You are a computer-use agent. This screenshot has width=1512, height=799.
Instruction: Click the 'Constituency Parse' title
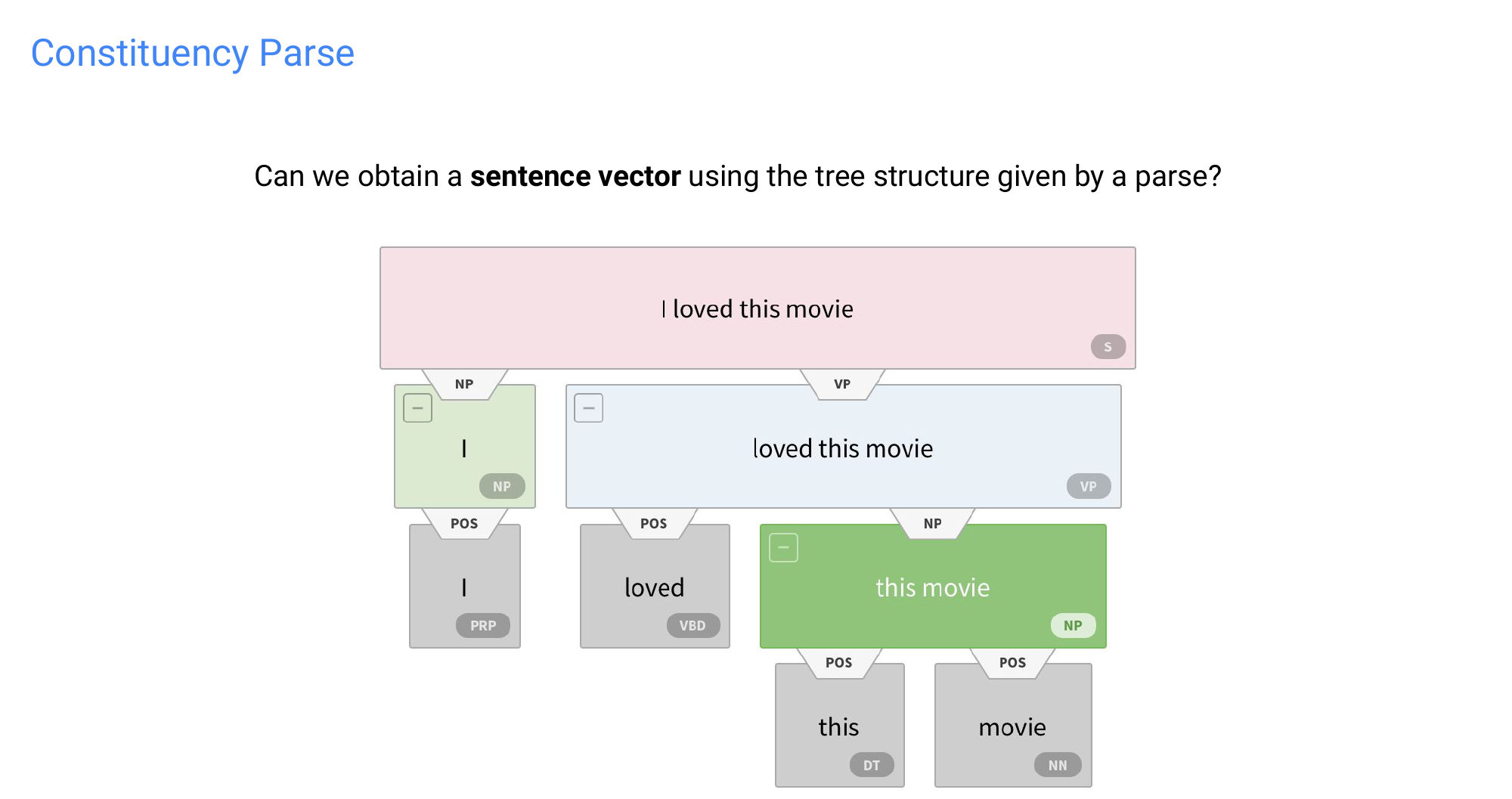click(193, 54)
